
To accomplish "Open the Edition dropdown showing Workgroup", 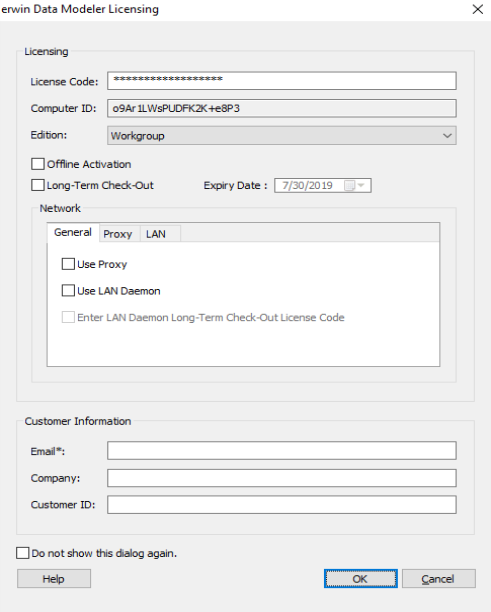I will pos(282,135).
